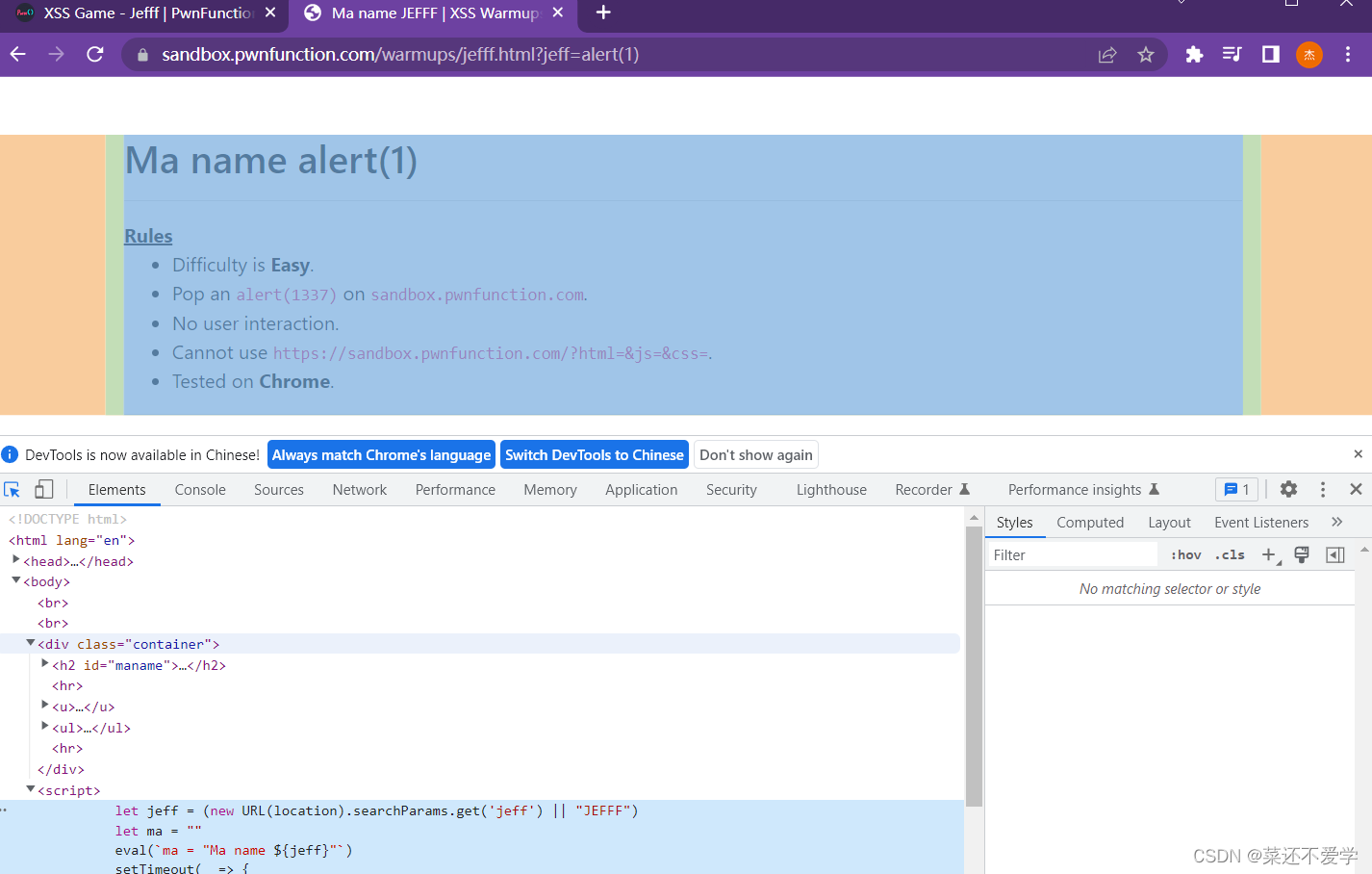Open the Chrome profile avatar
Viewport: 1372px width, 874px height.
tap(1309, 55)
